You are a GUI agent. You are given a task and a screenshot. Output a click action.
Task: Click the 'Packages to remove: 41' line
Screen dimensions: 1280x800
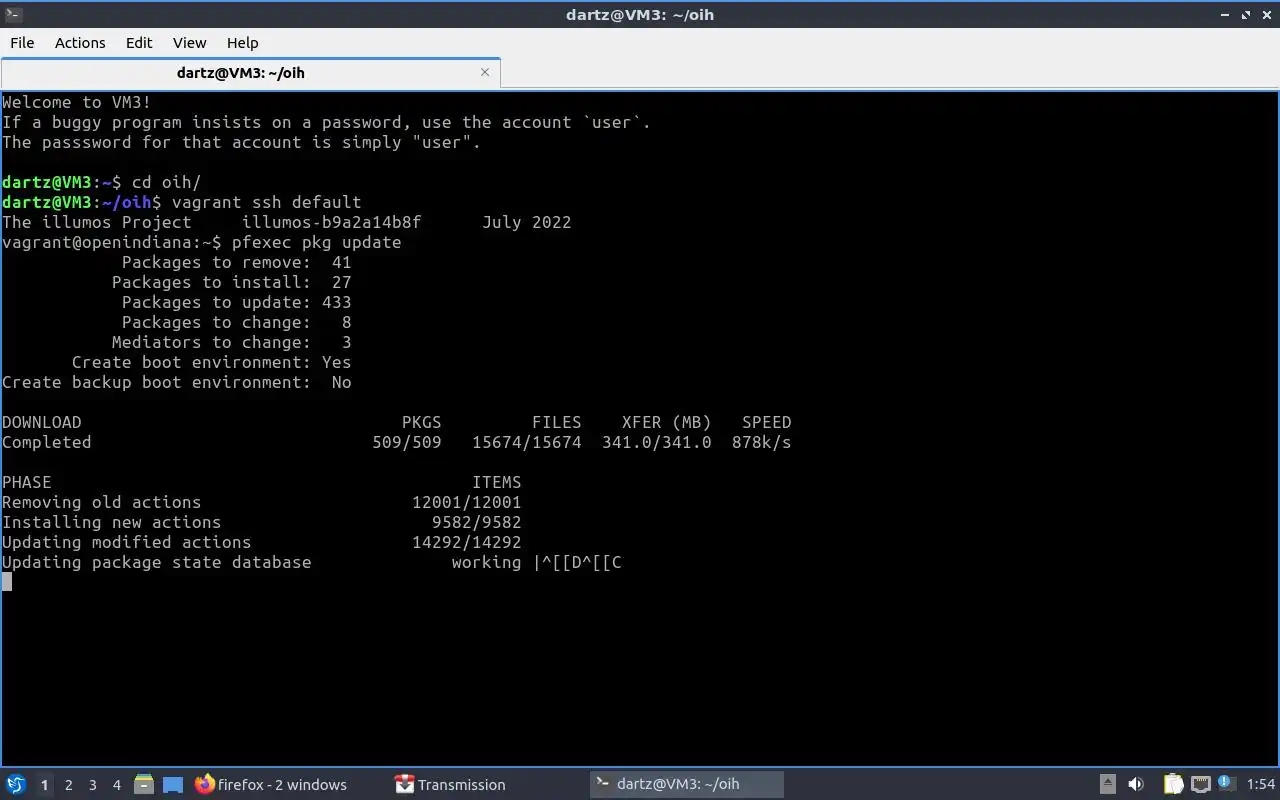[x=236, y=262]
